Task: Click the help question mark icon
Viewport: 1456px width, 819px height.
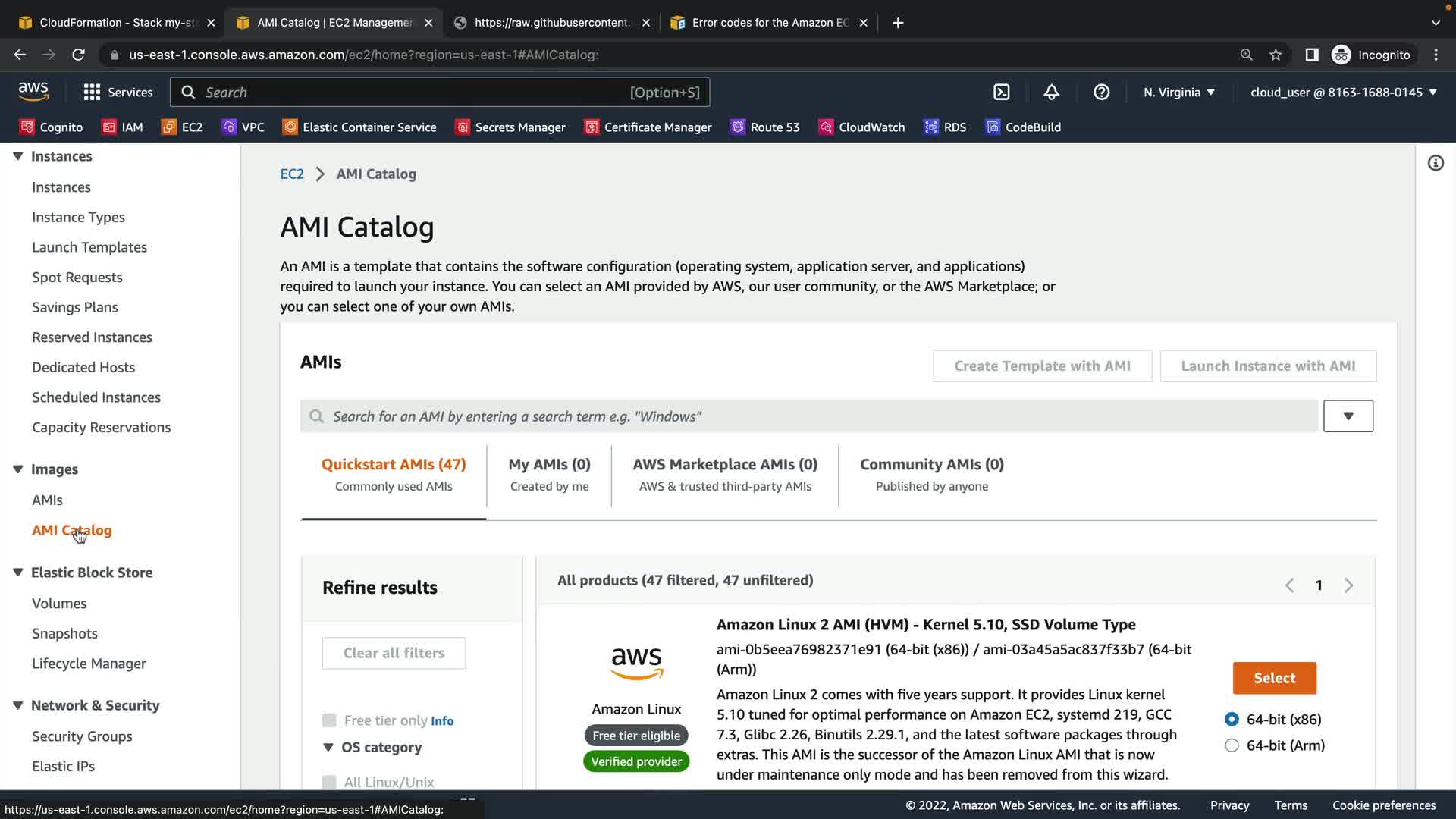Action: [1101, 93]
